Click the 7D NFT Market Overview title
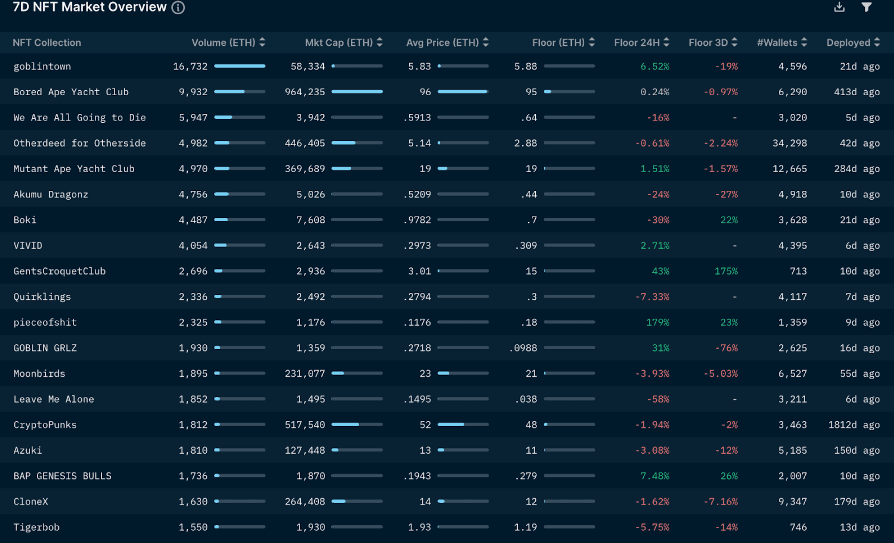The image size is (894, 543). point(90,7)
